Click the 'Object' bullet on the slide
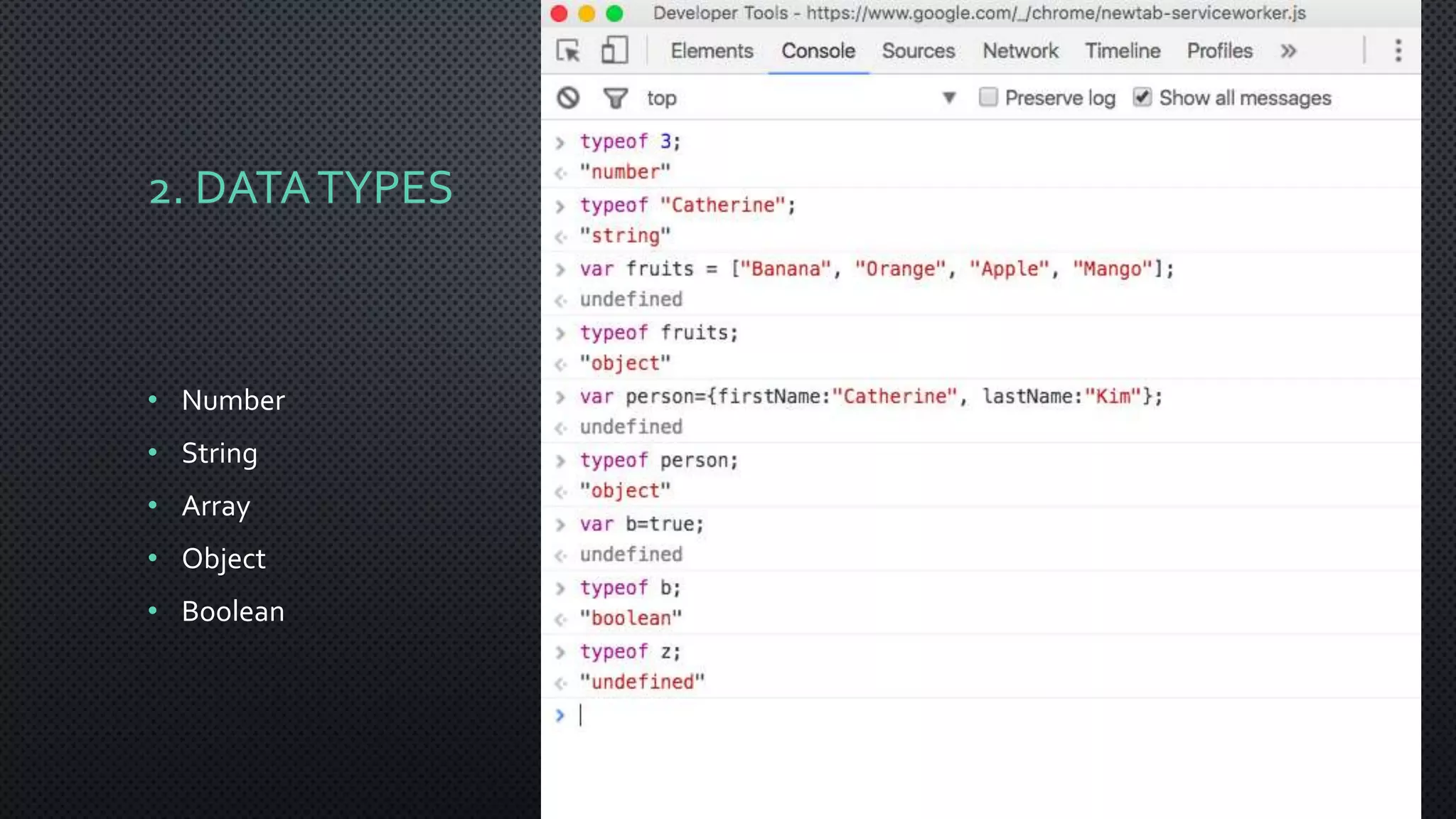This screenshot has width=1456, height=819. (x=223, y=559)
